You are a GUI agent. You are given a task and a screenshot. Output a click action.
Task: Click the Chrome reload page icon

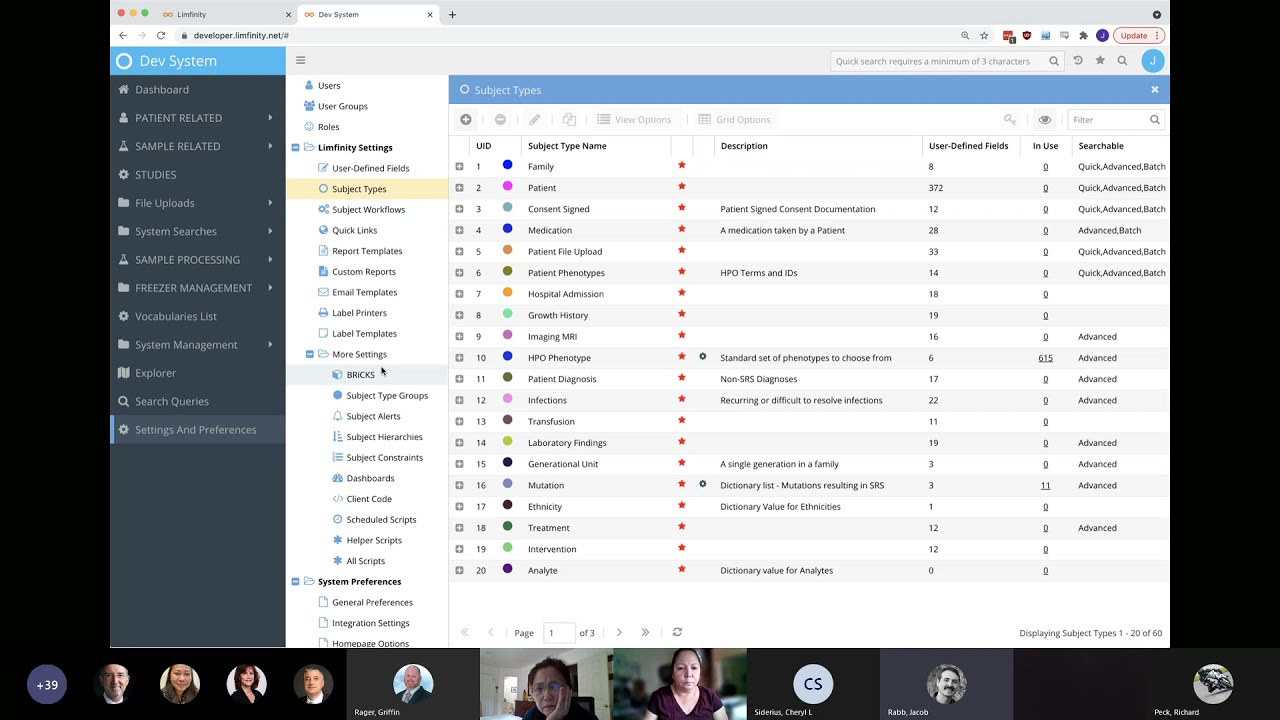click(160, 35)
